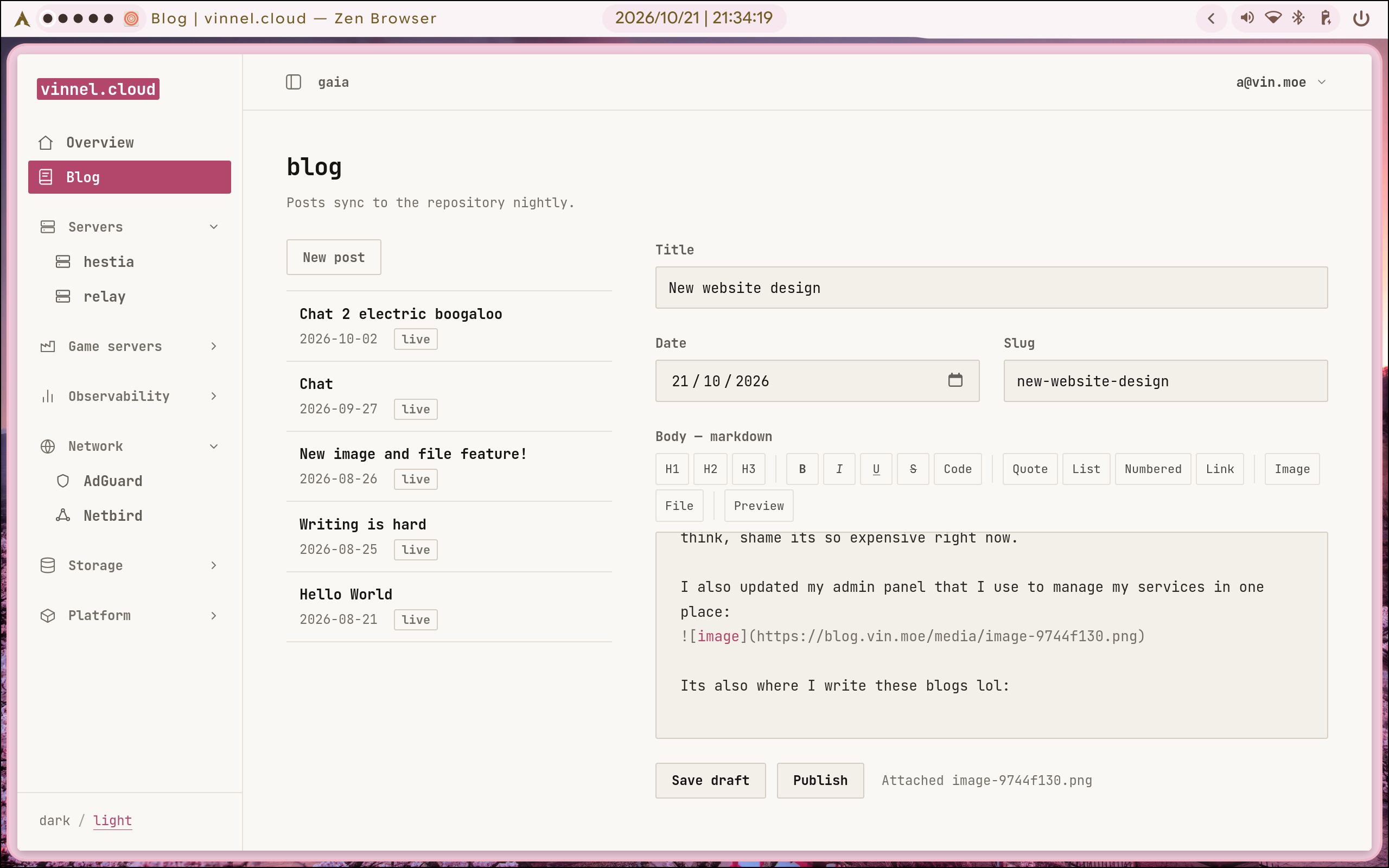The height and width of the screenshot is (868, 1389).
Task: Open the 'Hello World' post
Action: [x=449, y=607]
